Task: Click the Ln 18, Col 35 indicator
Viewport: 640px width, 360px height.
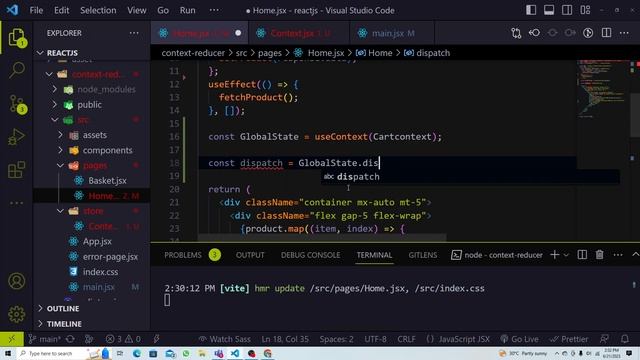Action: pos(285,339)
